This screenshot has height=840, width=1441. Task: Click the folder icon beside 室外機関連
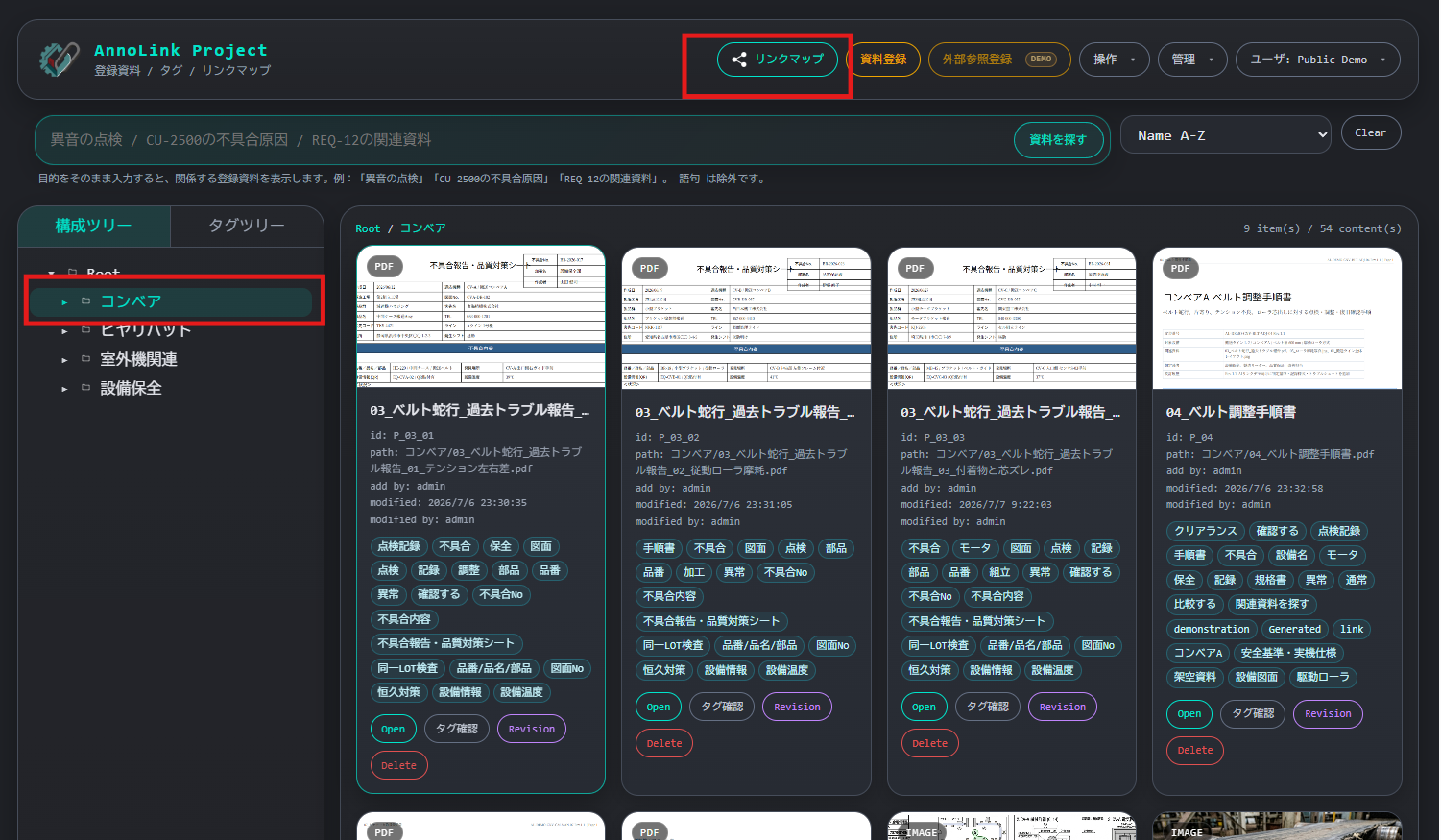point(85,359)
